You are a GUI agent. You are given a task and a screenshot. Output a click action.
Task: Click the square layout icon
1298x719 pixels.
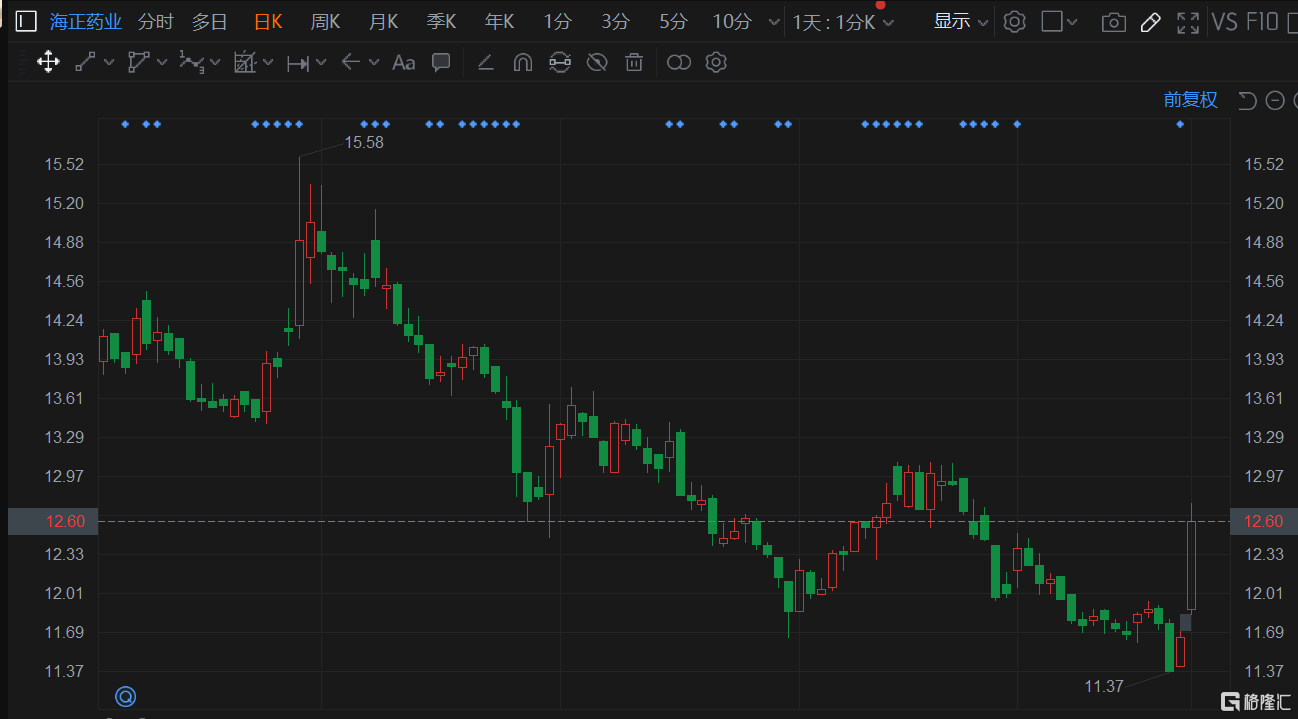pos(1052,22)
